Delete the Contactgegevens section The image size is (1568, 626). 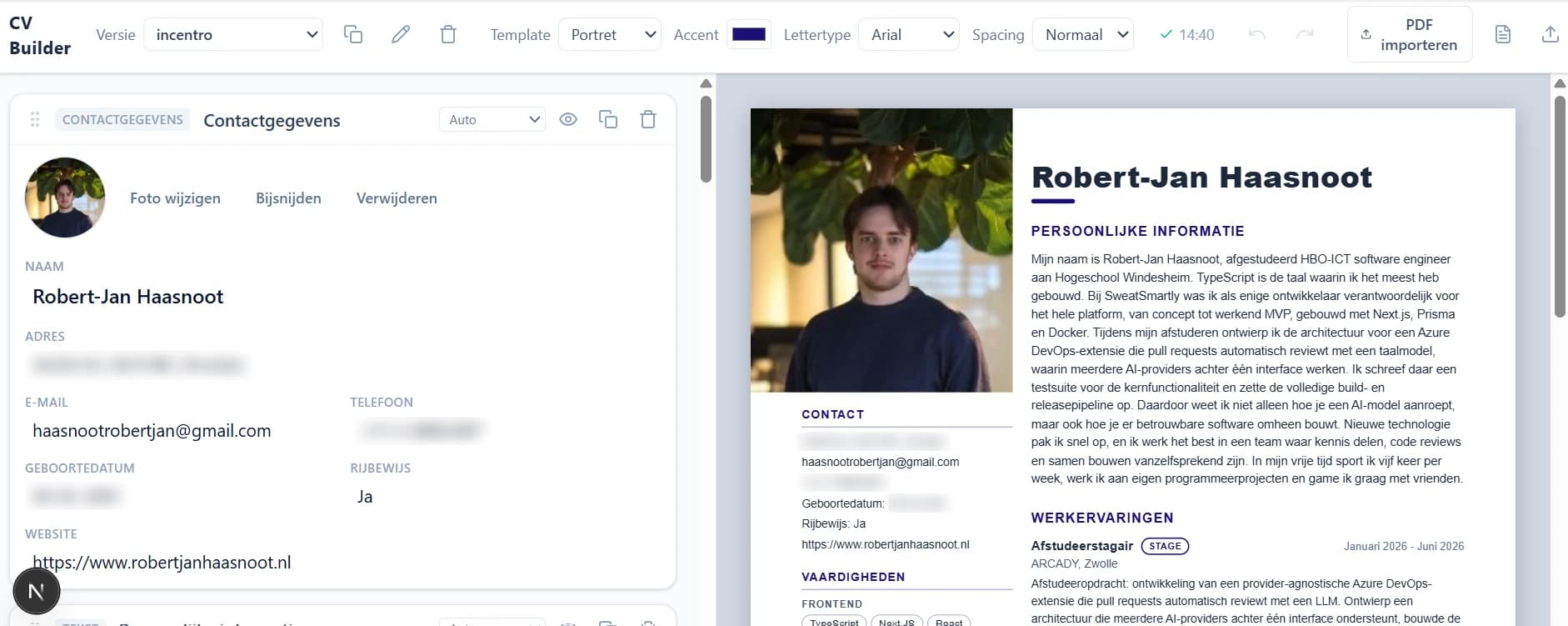648,119
